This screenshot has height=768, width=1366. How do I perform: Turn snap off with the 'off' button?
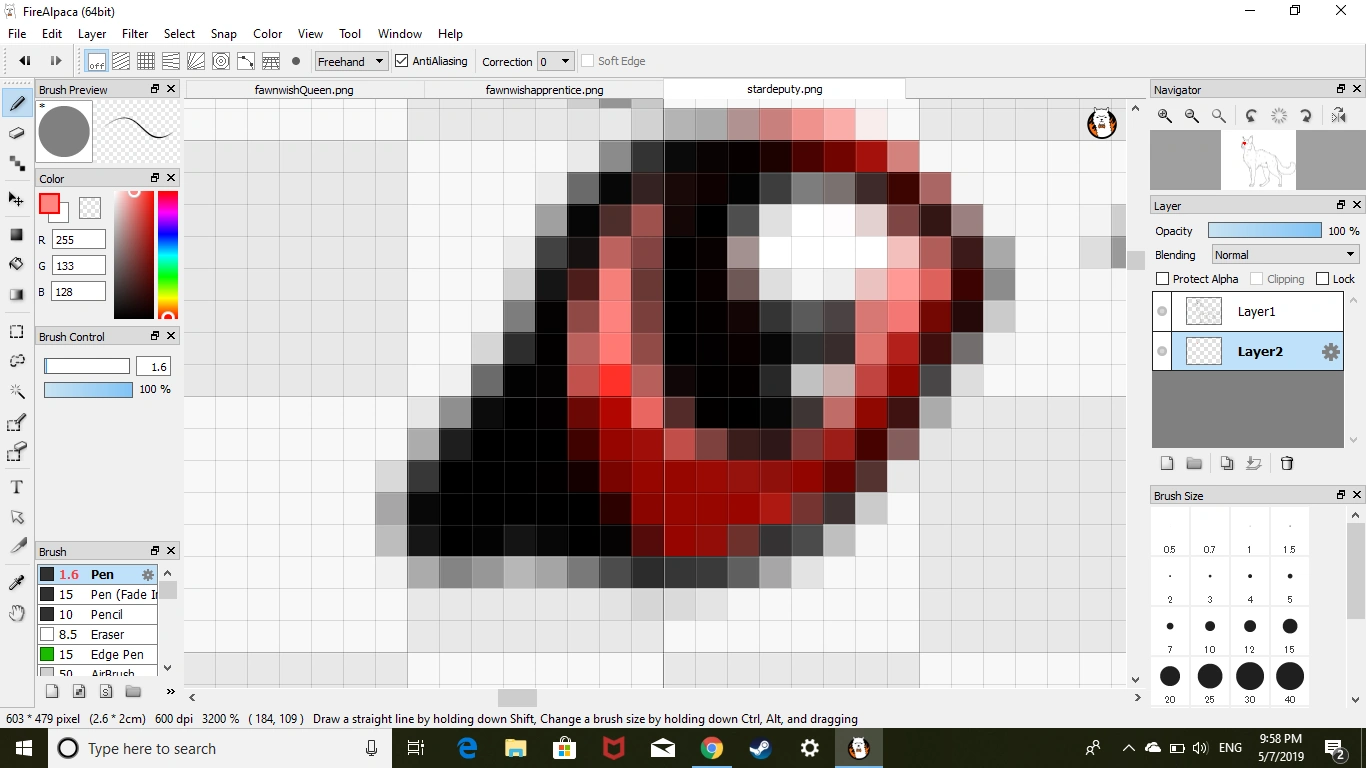(97, 61)
